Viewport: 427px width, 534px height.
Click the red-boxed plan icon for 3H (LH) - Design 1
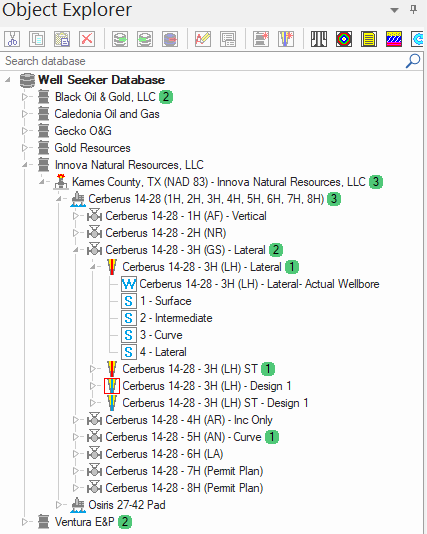112,386
